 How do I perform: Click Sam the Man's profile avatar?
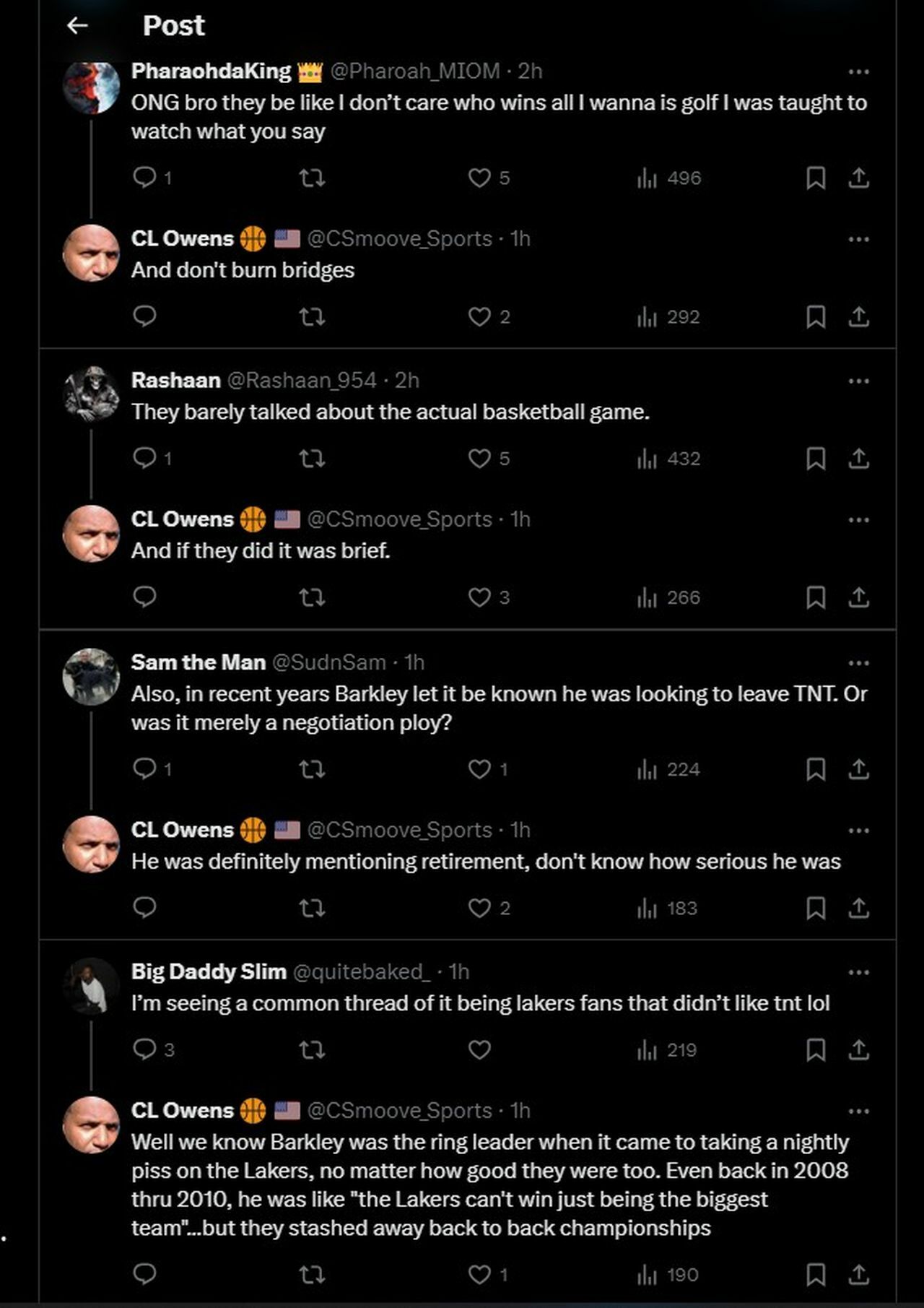tap(91, 677)
